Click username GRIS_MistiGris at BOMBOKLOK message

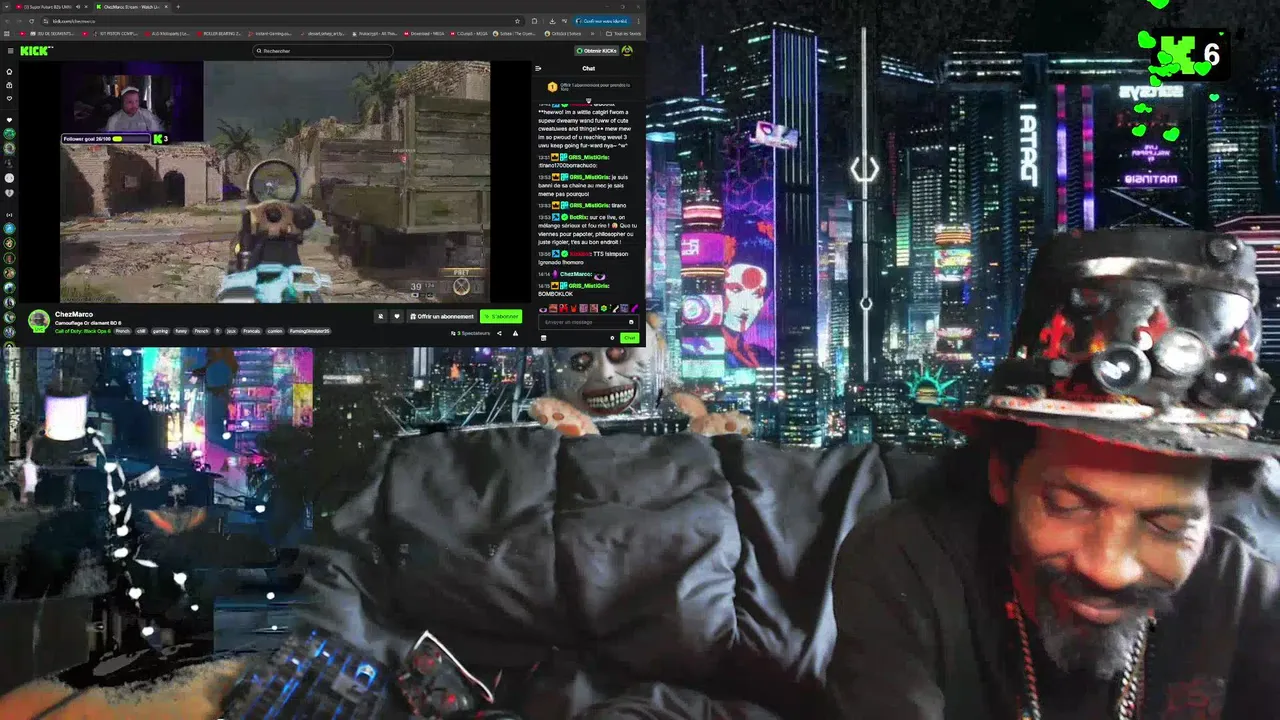pos(589,286)
